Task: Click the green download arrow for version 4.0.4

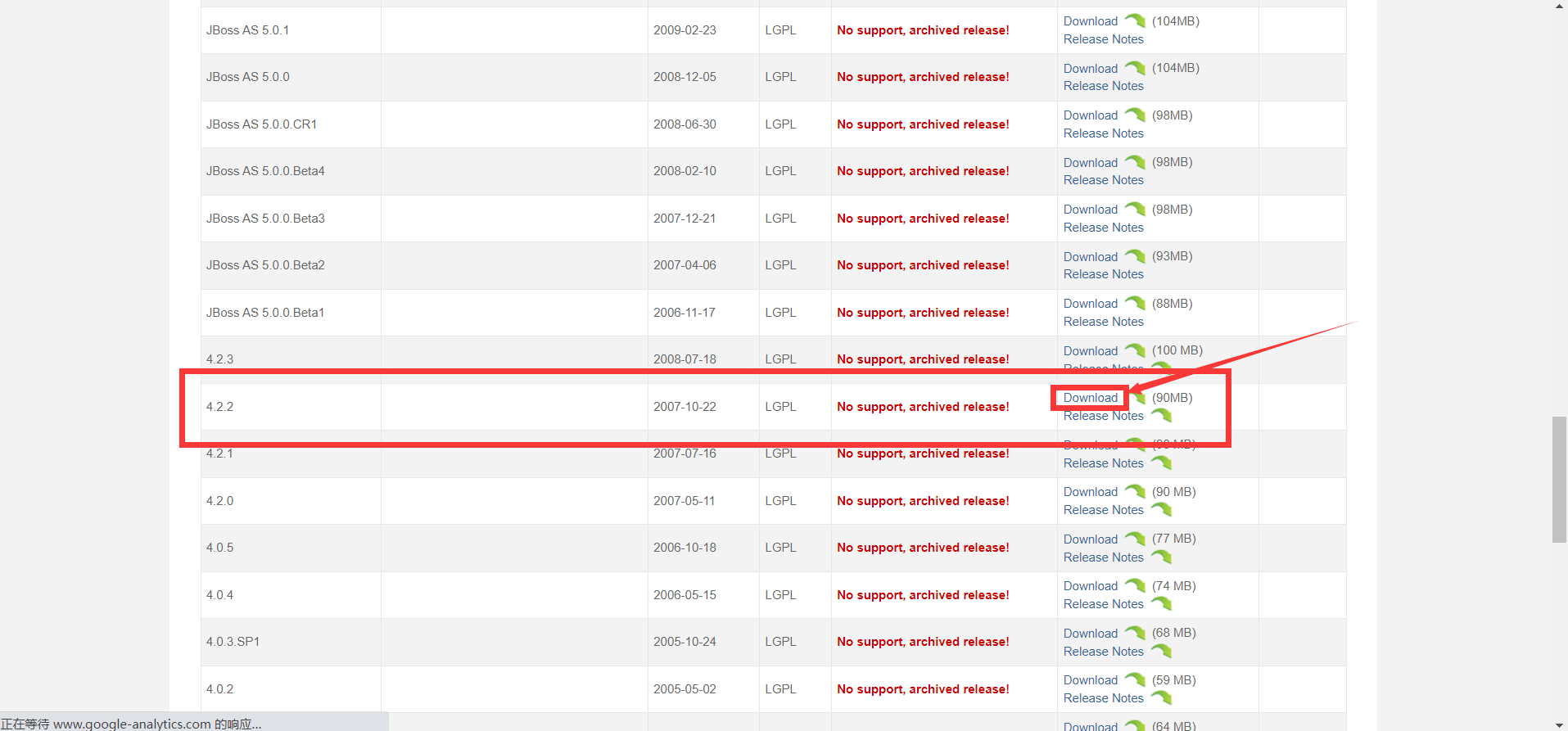Action: click(1135, 585)
